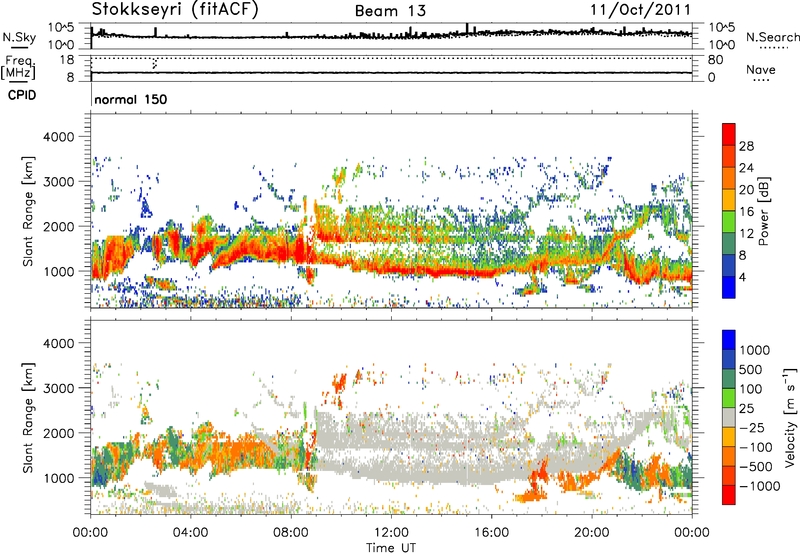Click the '500' Velocity colorbar value
Screen dimensions: 800x554
click(753, 370)
